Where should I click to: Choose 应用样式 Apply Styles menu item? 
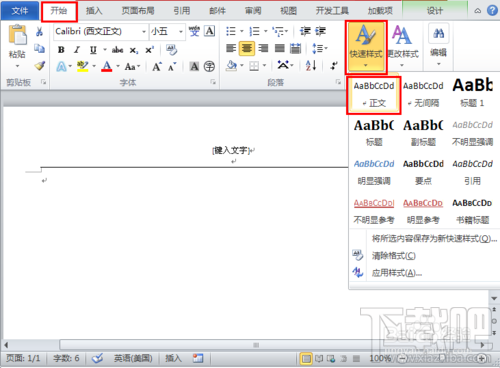click(397, 273)
